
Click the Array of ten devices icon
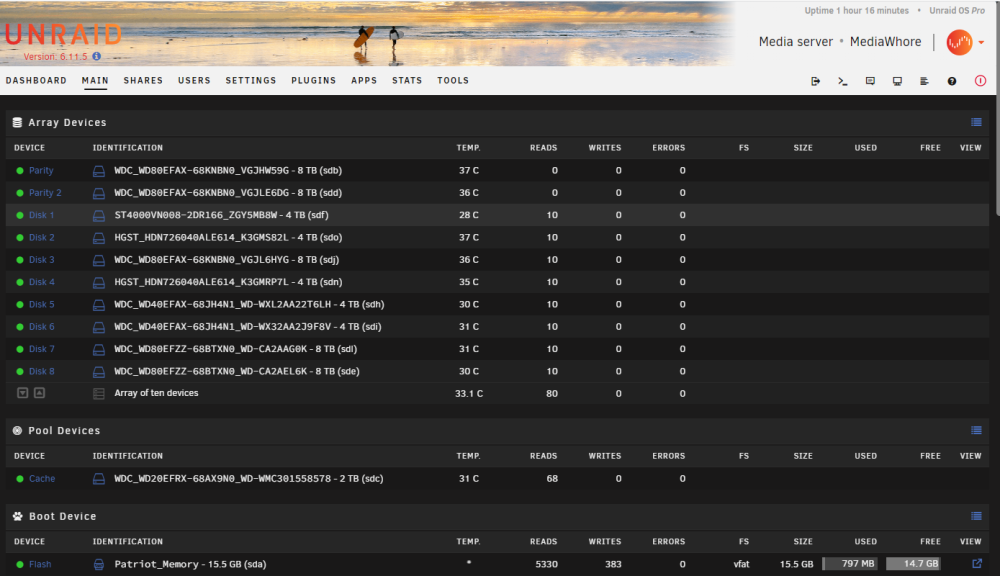(x=99, y=394)
